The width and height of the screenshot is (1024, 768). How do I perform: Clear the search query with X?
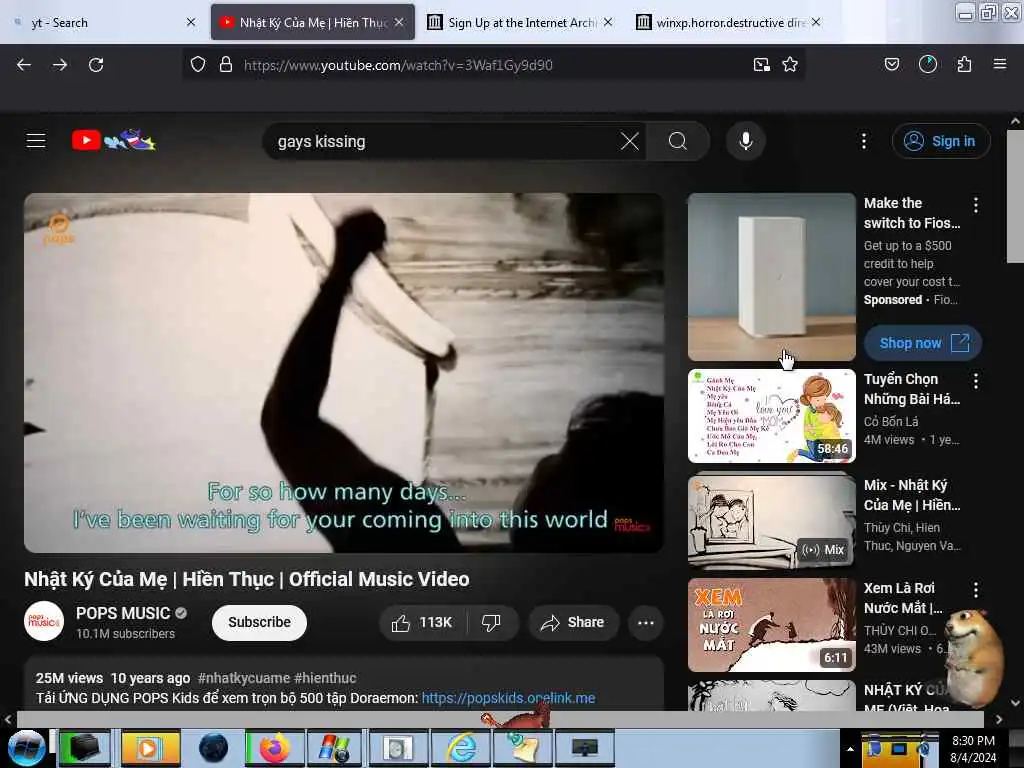630,141
